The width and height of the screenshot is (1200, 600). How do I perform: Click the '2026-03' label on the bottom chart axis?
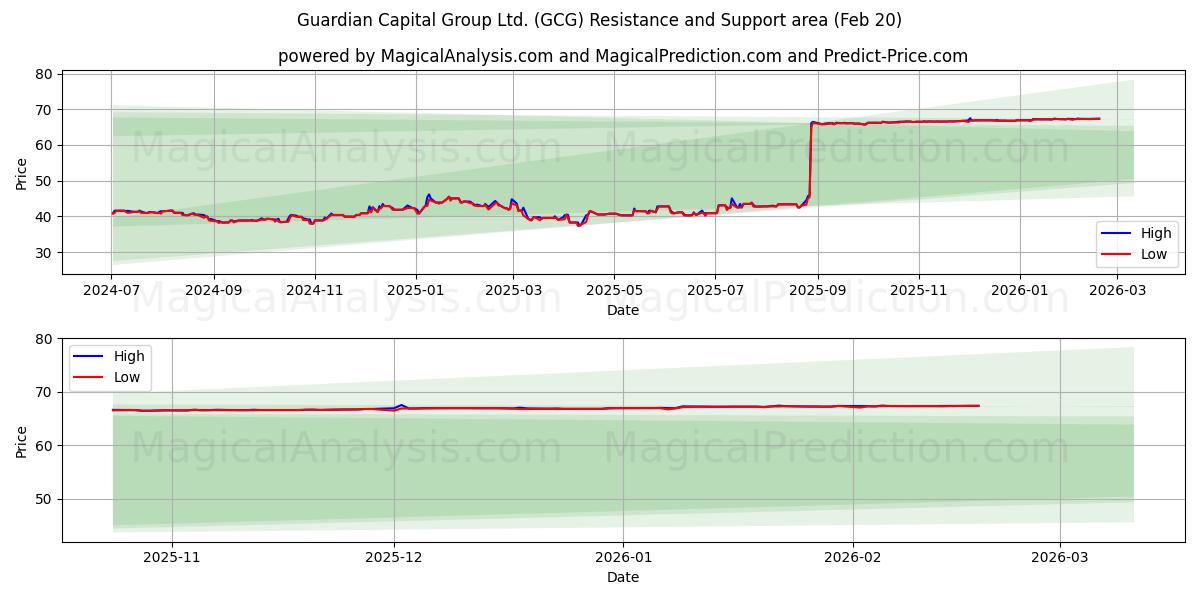[x=1060, y=558]
